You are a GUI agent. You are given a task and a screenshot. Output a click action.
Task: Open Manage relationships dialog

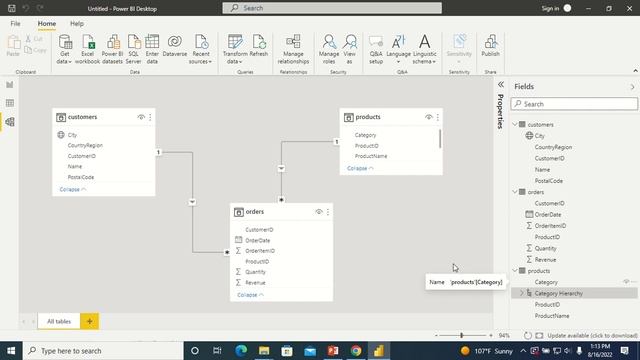(293, 49)
